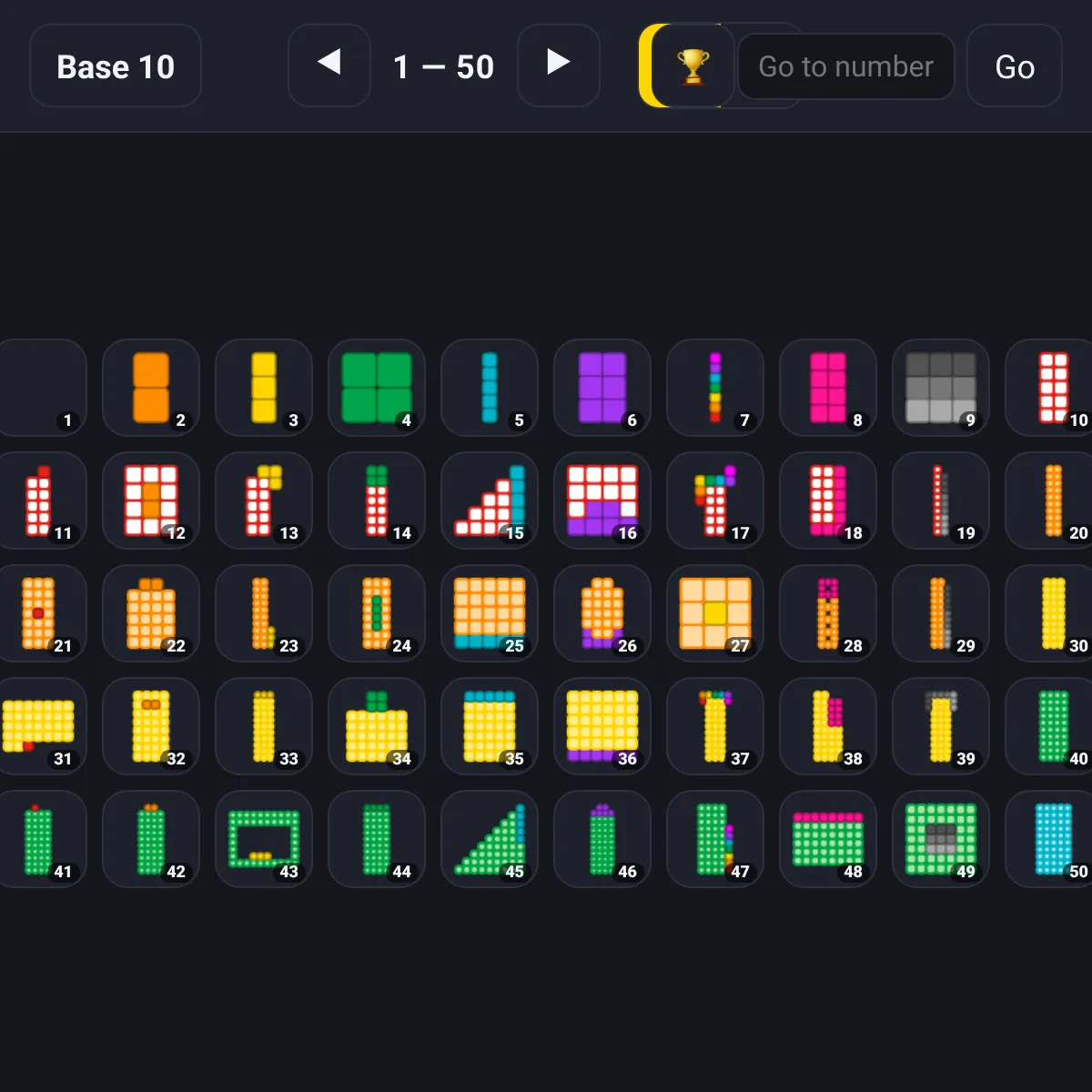The image size is (1092, 1092).
Task: Open the 1 — 50 range label
Action: pos(443,66)
